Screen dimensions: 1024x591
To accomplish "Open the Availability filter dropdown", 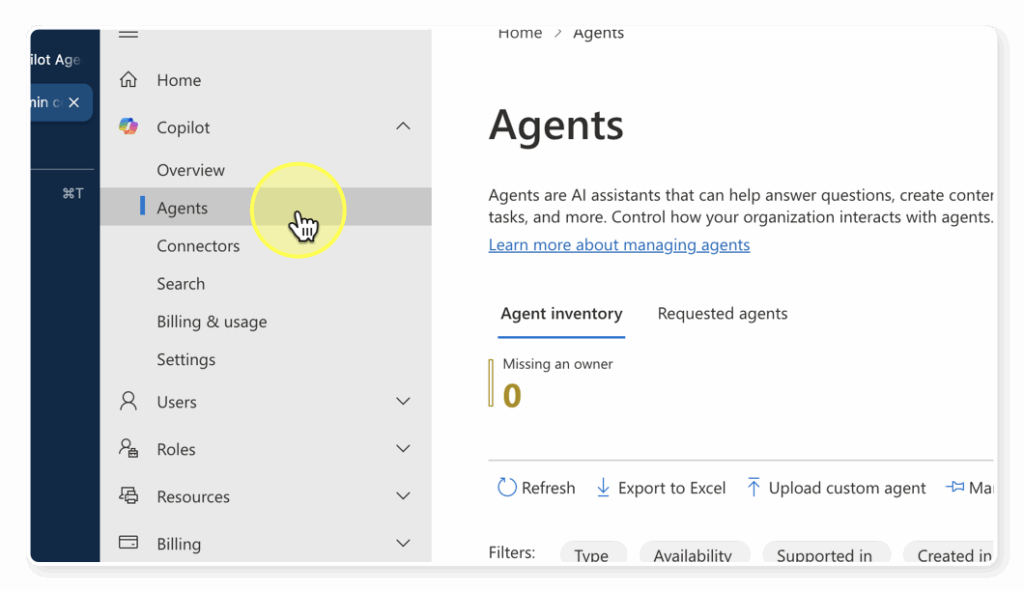I will tap(692, 555).
